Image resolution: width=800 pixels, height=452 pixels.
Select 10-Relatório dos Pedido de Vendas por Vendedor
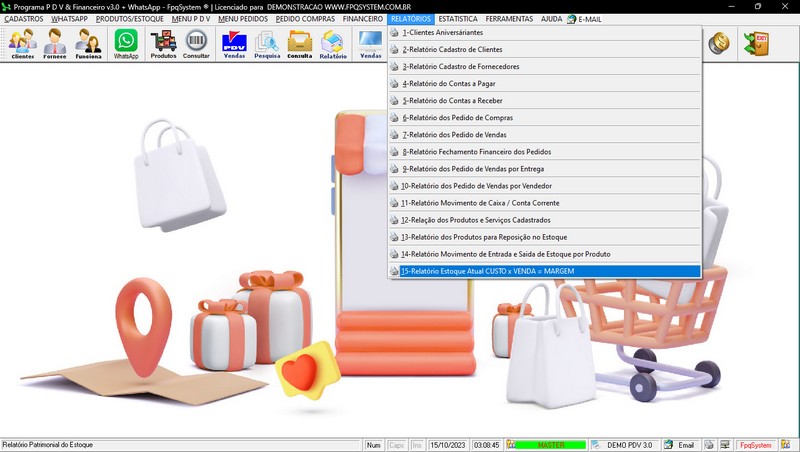(x=544, y=186)
